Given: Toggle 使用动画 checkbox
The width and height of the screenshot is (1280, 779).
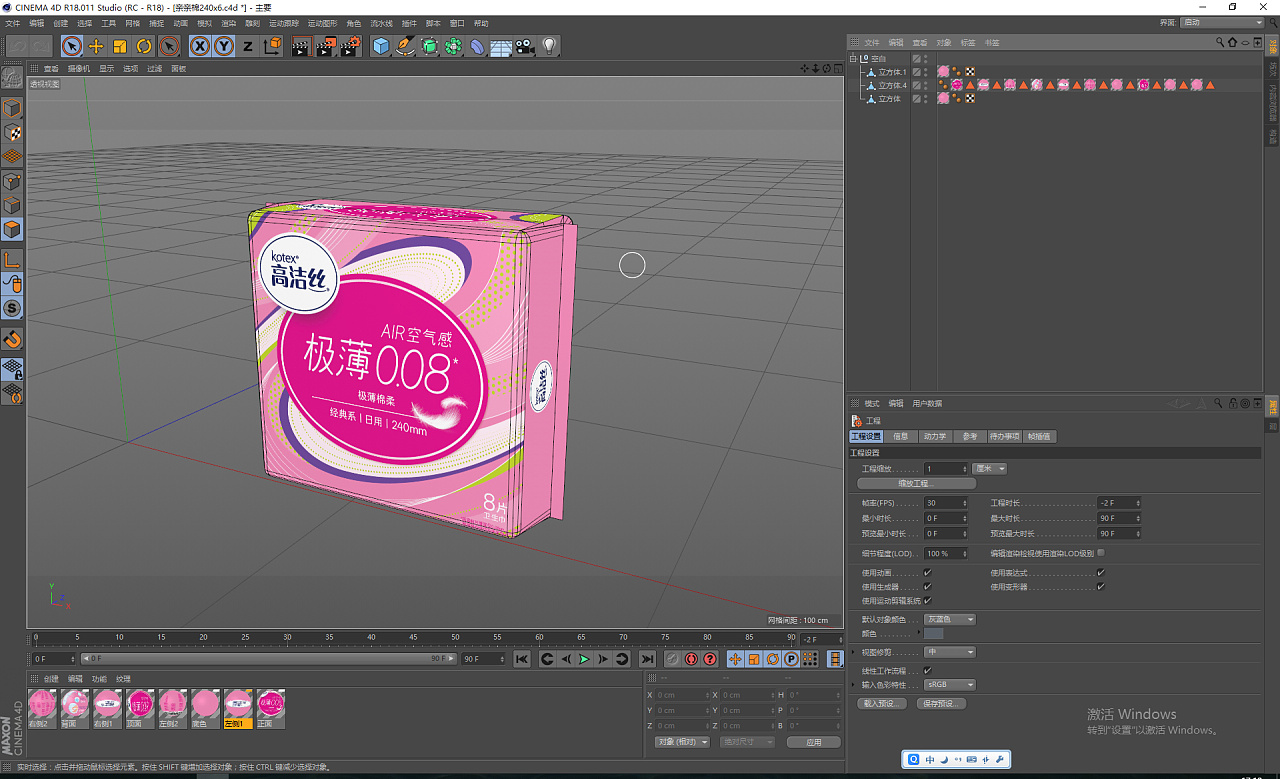Looking at the screenshot, I should [928, 573].
